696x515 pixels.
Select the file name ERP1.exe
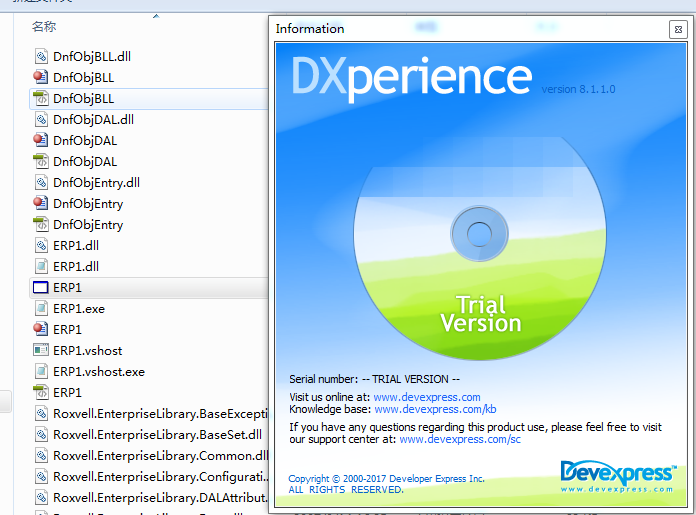tap(79, 309)
